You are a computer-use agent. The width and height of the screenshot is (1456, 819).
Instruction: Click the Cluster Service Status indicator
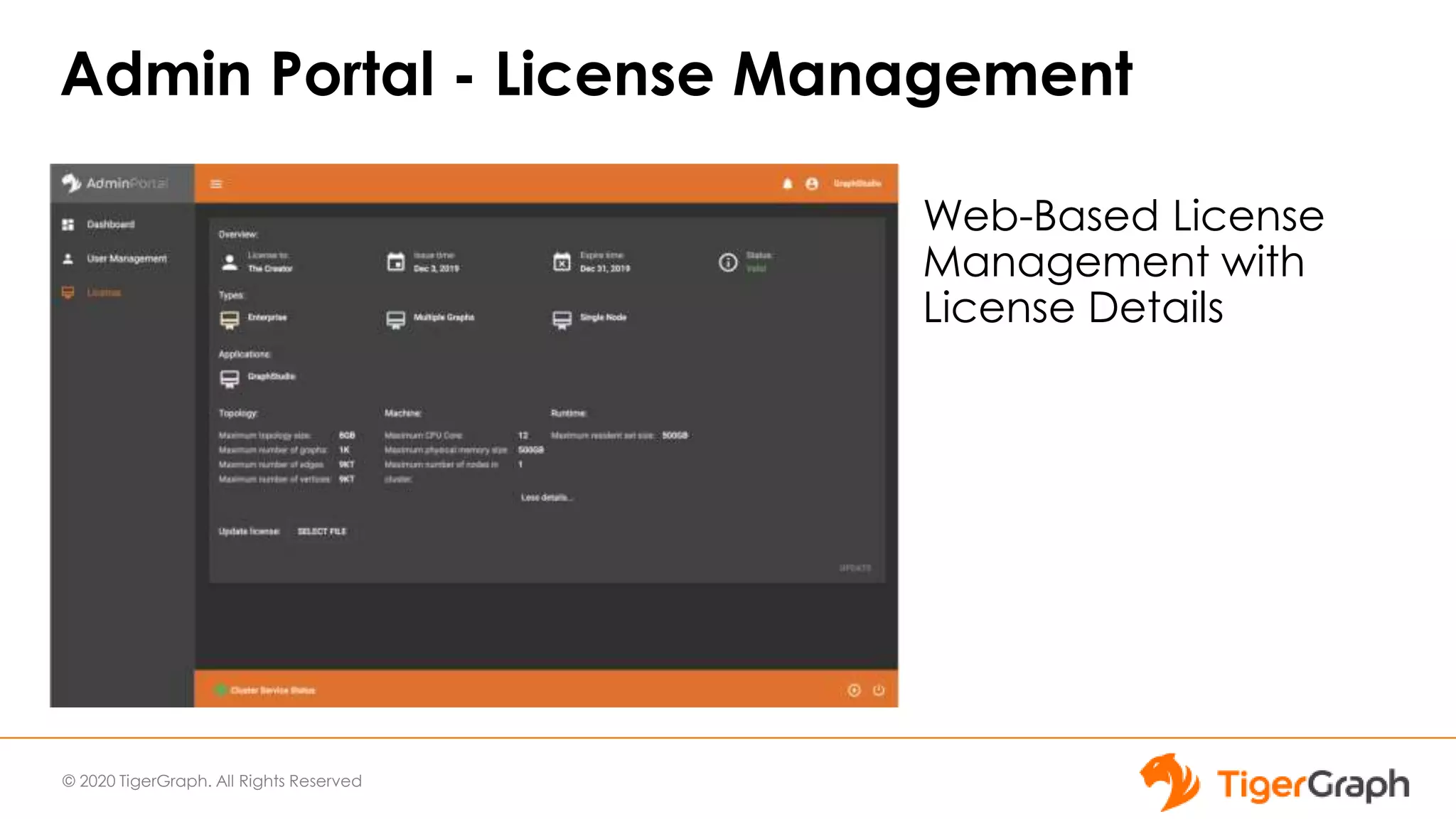coord(273,690)
